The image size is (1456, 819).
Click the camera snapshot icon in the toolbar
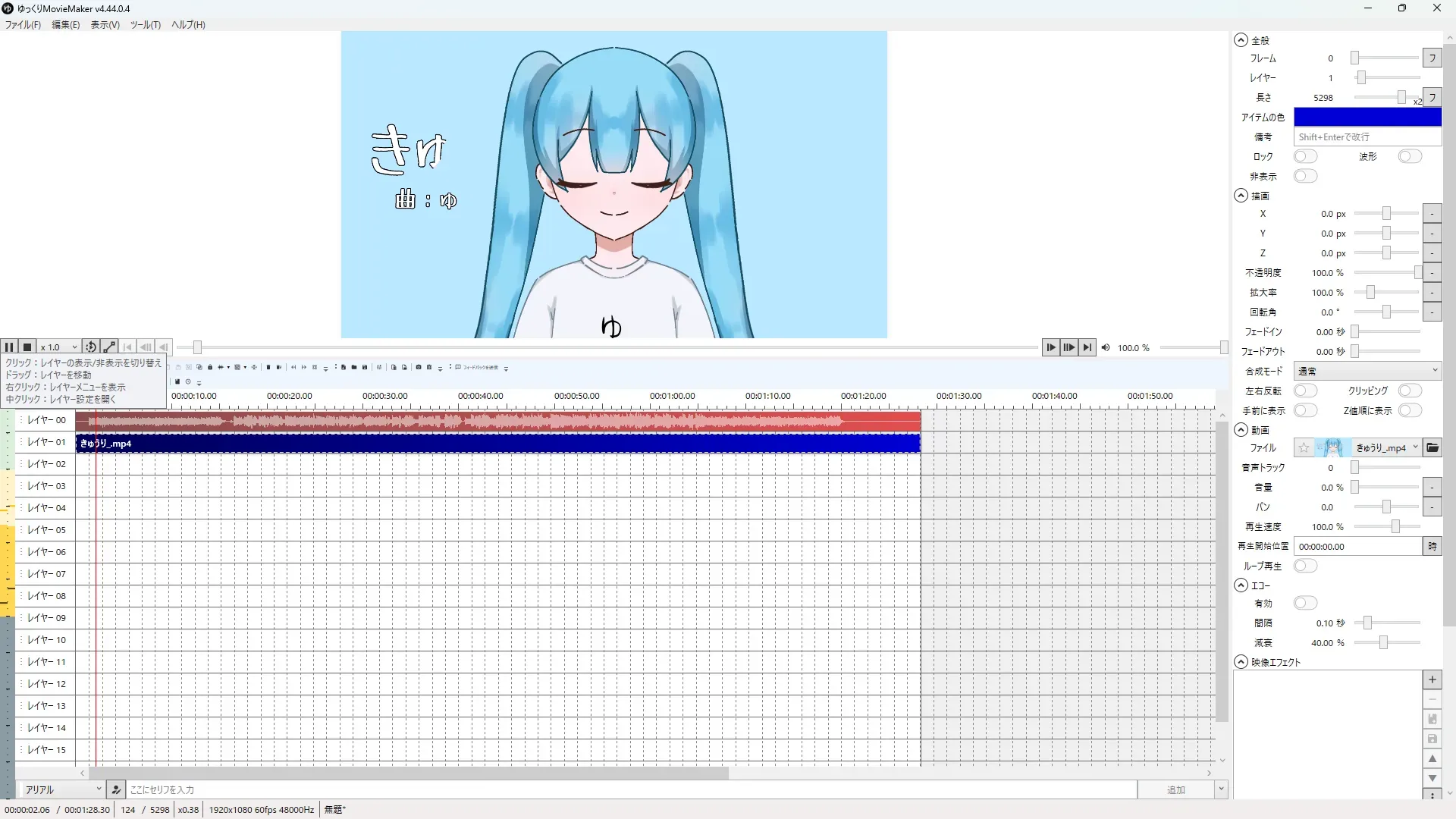[419, 367]
